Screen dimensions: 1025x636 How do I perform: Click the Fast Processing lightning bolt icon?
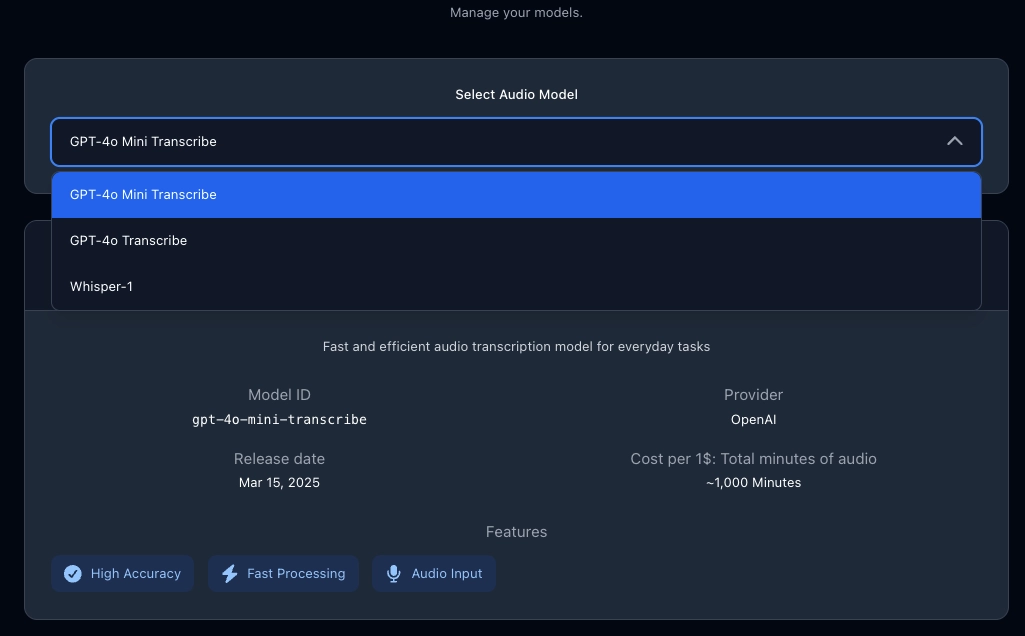tap(230, 574)
